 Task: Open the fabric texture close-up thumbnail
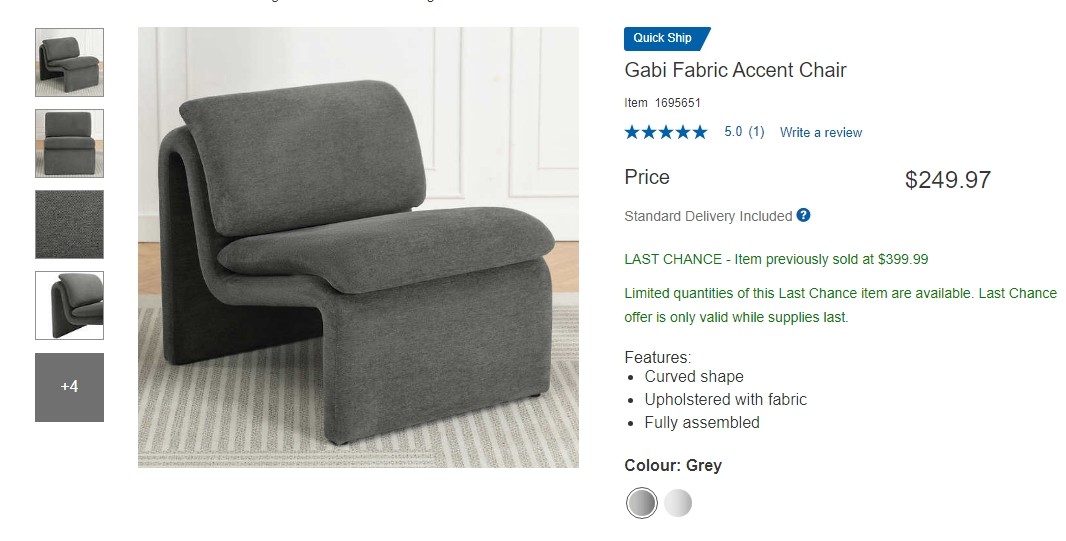click(x=69, y=224)
